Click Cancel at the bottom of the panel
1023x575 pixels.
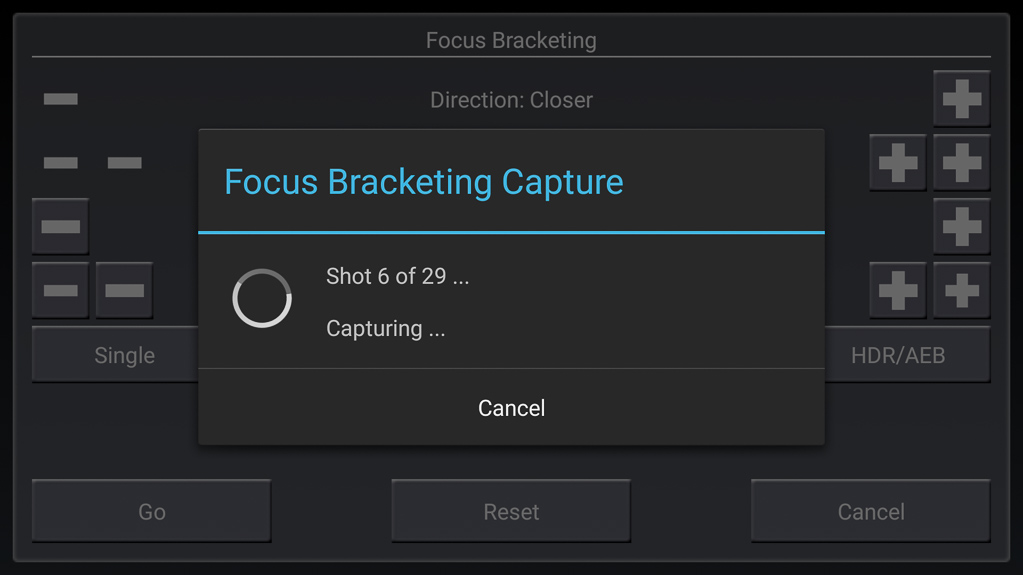click(x=871, y=512)
